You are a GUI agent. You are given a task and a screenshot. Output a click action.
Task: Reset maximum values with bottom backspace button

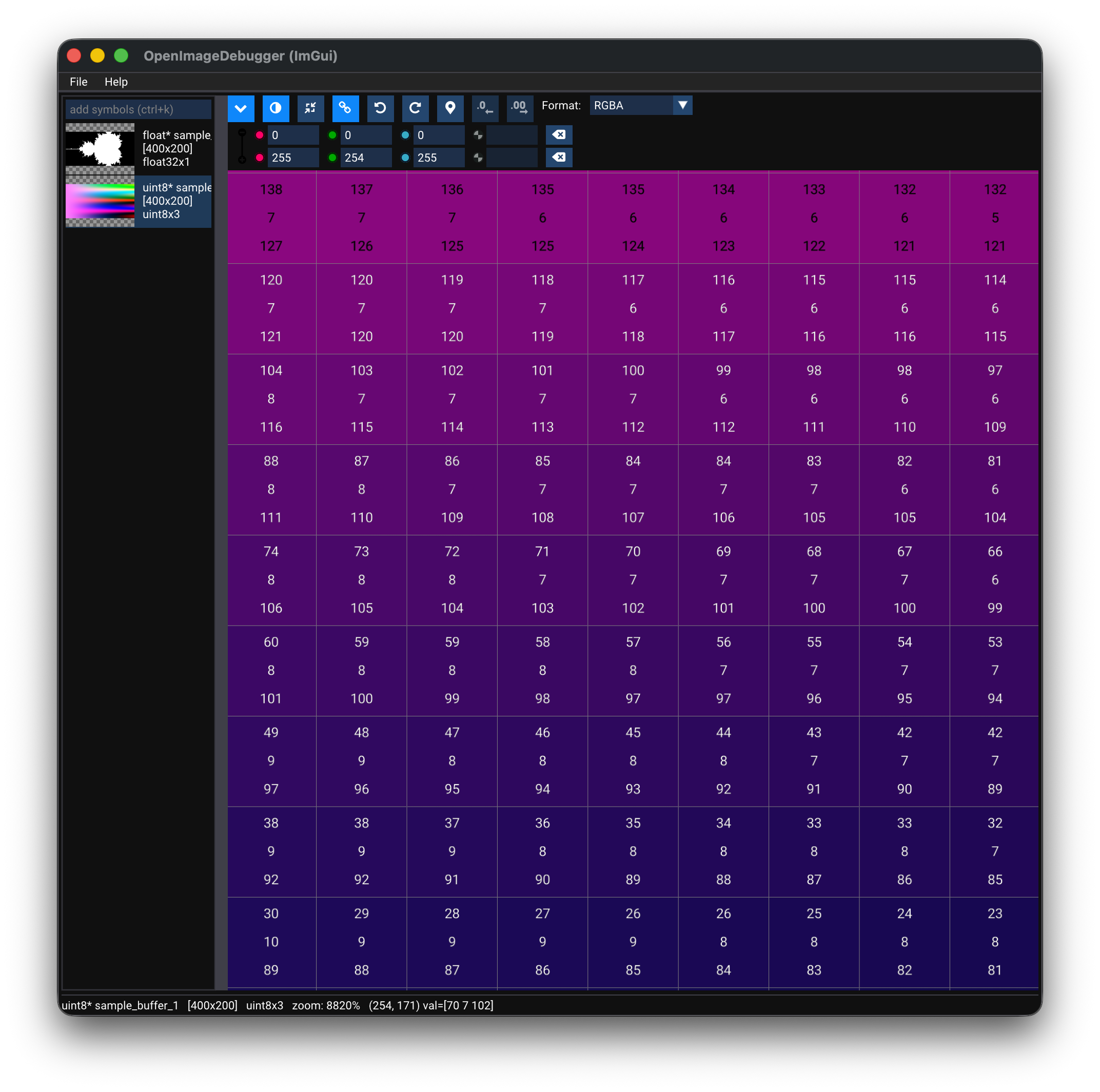click(x=559, y=158)
